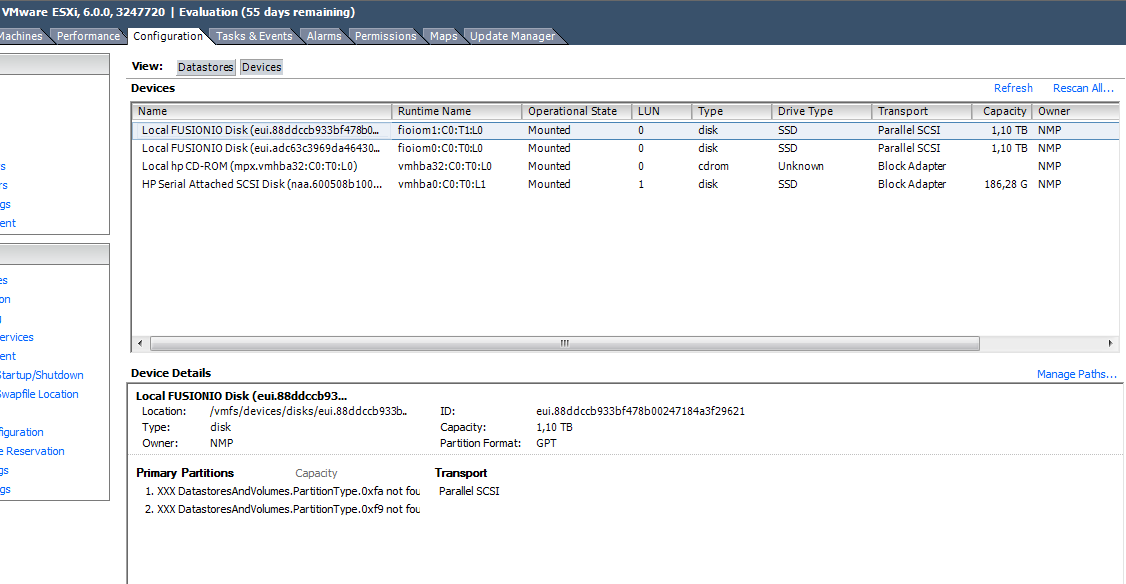
Task: Switch to Update Manager tab
Action: (x=512, y=36)
